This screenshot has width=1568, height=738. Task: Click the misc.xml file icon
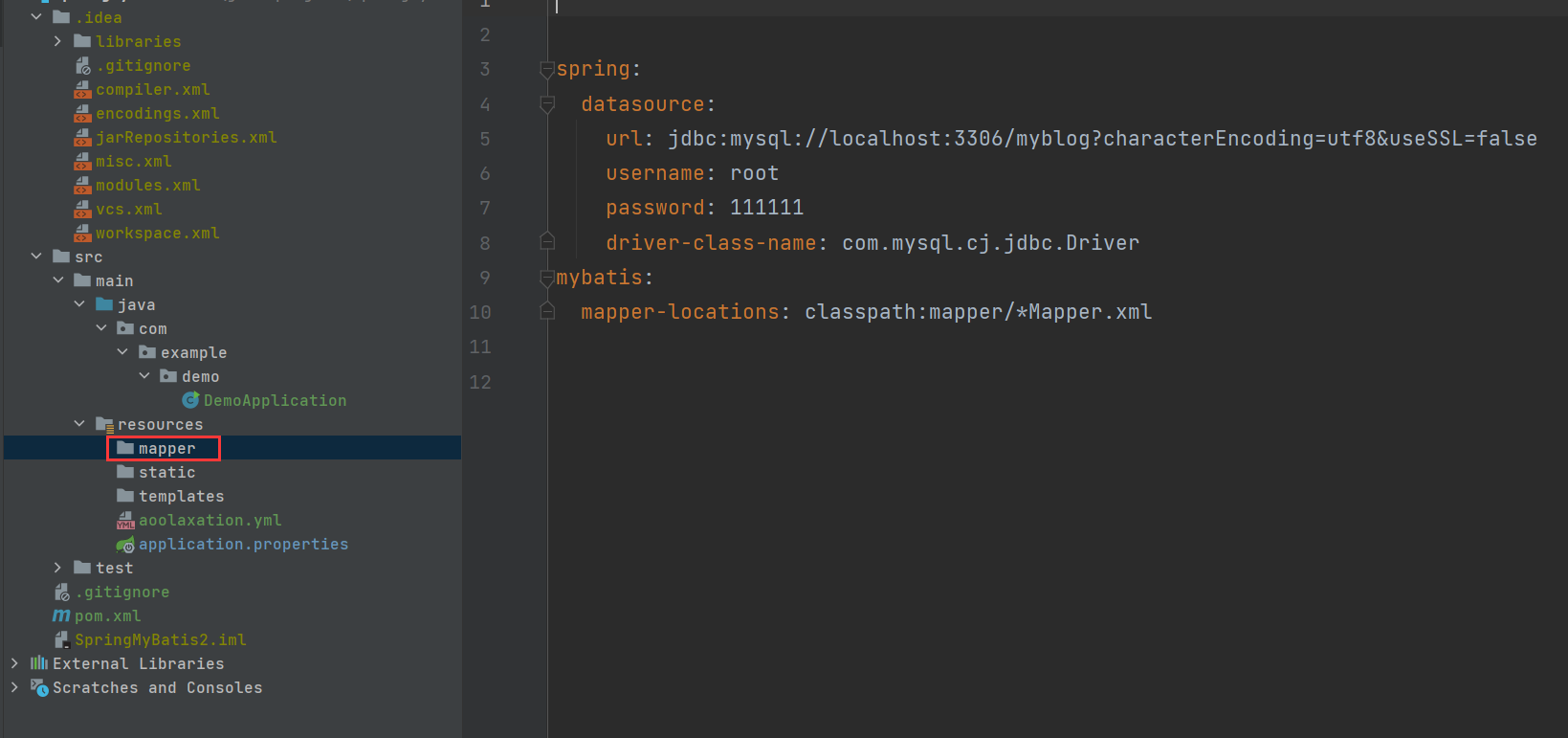pyautogui.click(x=82, y=161)
